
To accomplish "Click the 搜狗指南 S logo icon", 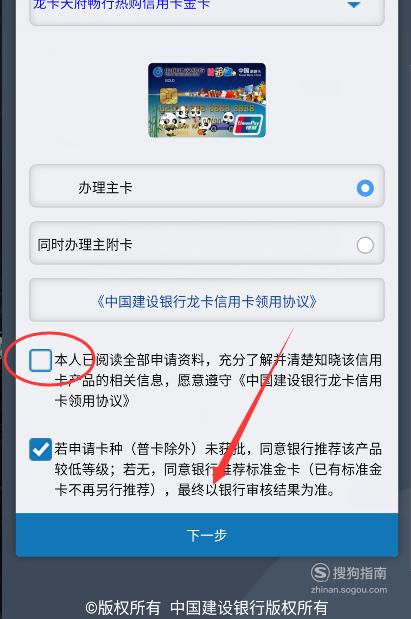I will pyautogui.click(x=320, y=572).
